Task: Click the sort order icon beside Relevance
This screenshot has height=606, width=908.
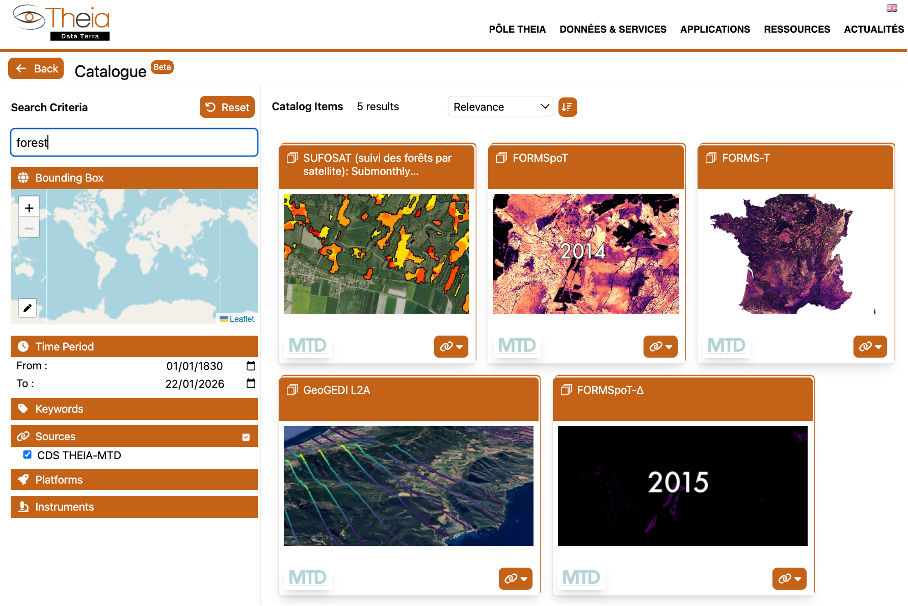Action: point(567,106)
